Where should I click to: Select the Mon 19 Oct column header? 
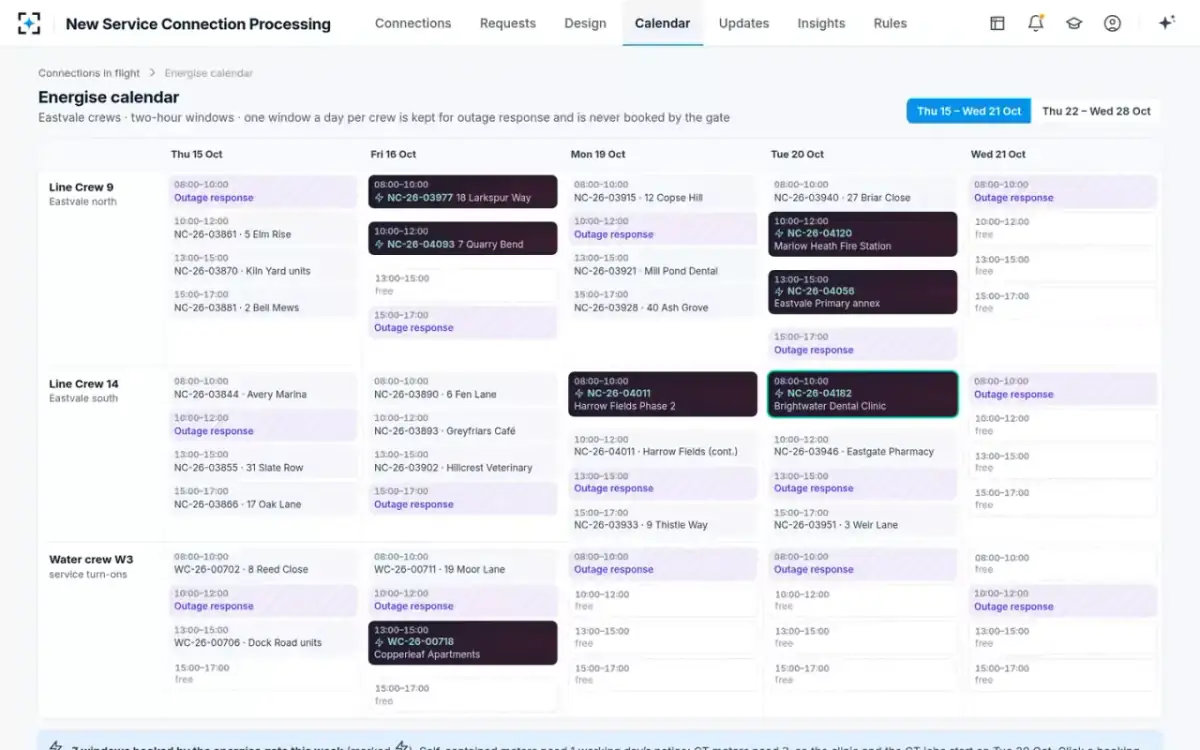(x=598, y=154)
